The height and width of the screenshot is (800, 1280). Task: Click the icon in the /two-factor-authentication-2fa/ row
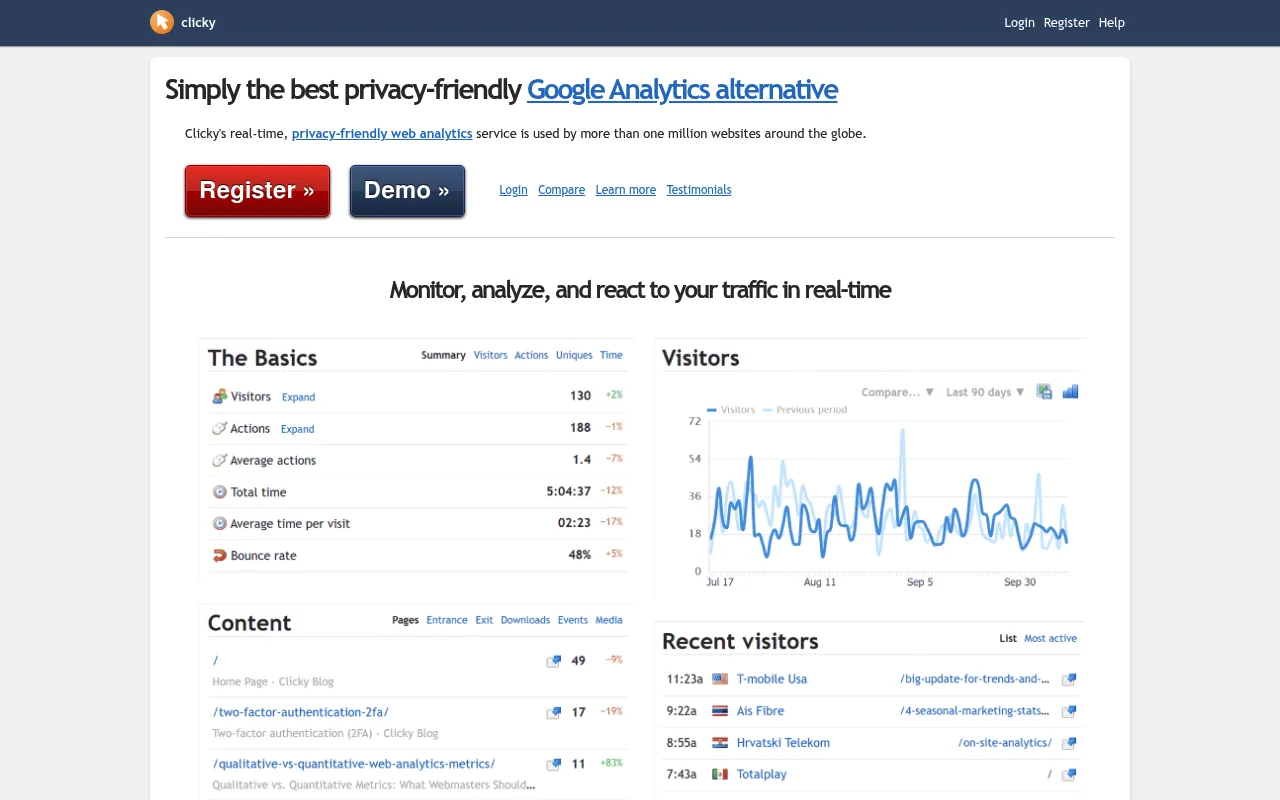(553, 713)
